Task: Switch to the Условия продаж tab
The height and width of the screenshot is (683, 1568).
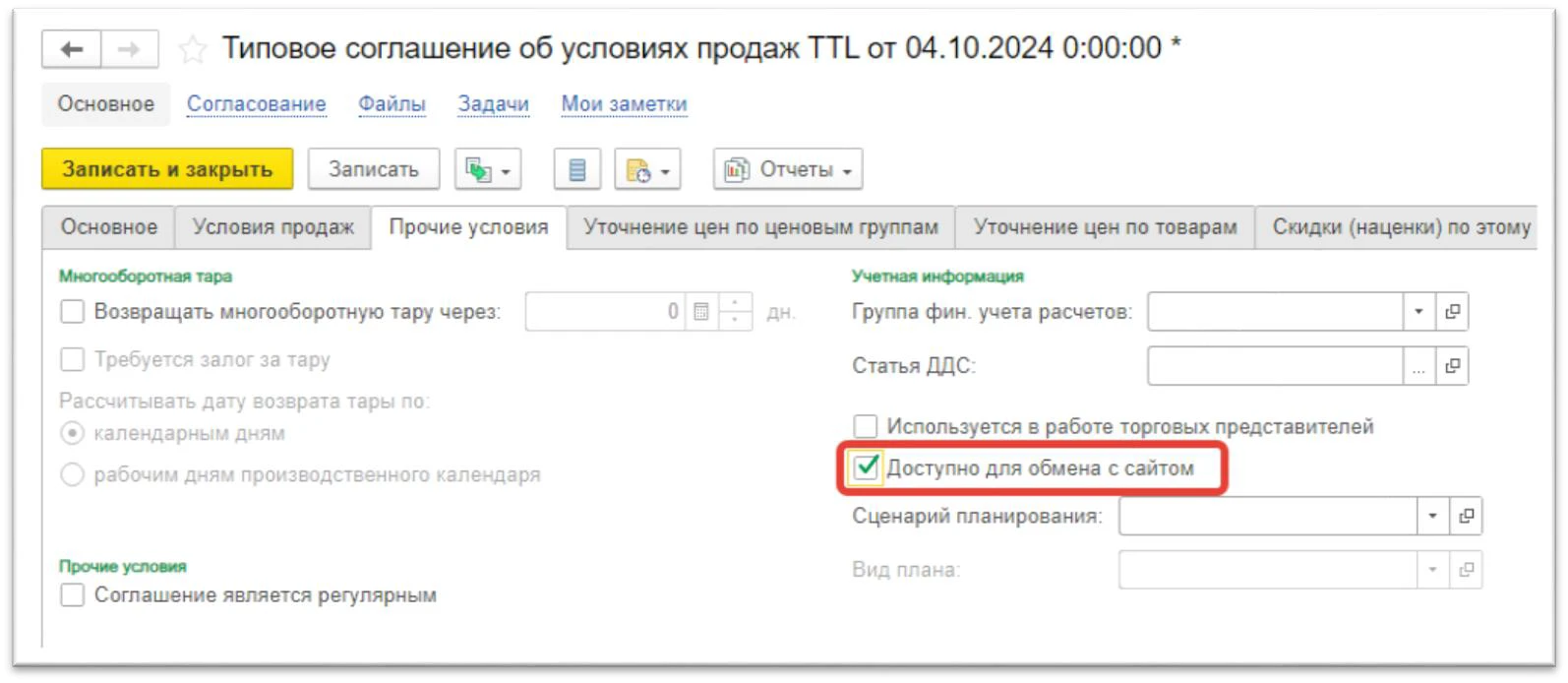Action: pos(272,227)
